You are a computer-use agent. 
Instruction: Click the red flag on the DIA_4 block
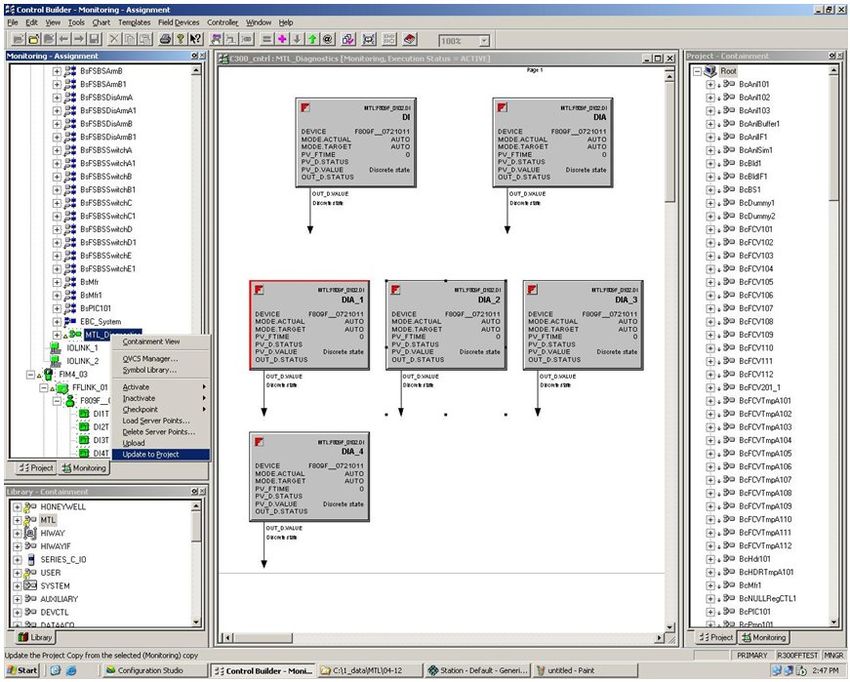259,442
